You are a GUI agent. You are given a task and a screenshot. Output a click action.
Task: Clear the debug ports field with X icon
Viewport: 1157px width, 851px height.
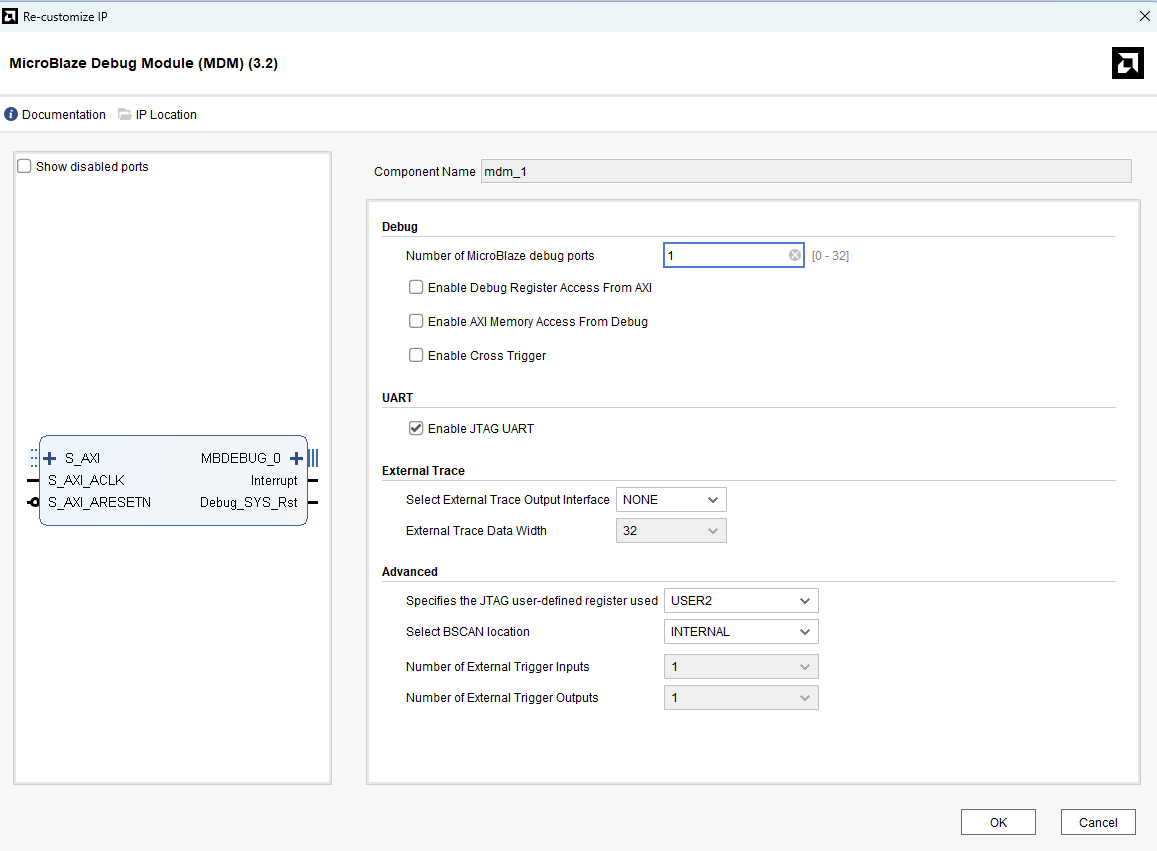click(x=795, y=256)
